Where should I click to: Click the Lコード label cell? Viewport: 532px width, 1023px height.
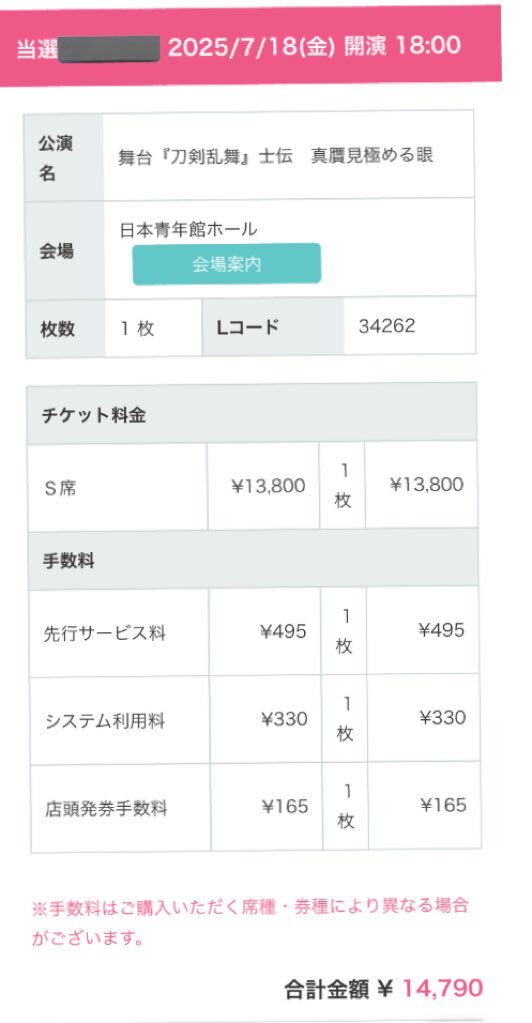point(273,327)
